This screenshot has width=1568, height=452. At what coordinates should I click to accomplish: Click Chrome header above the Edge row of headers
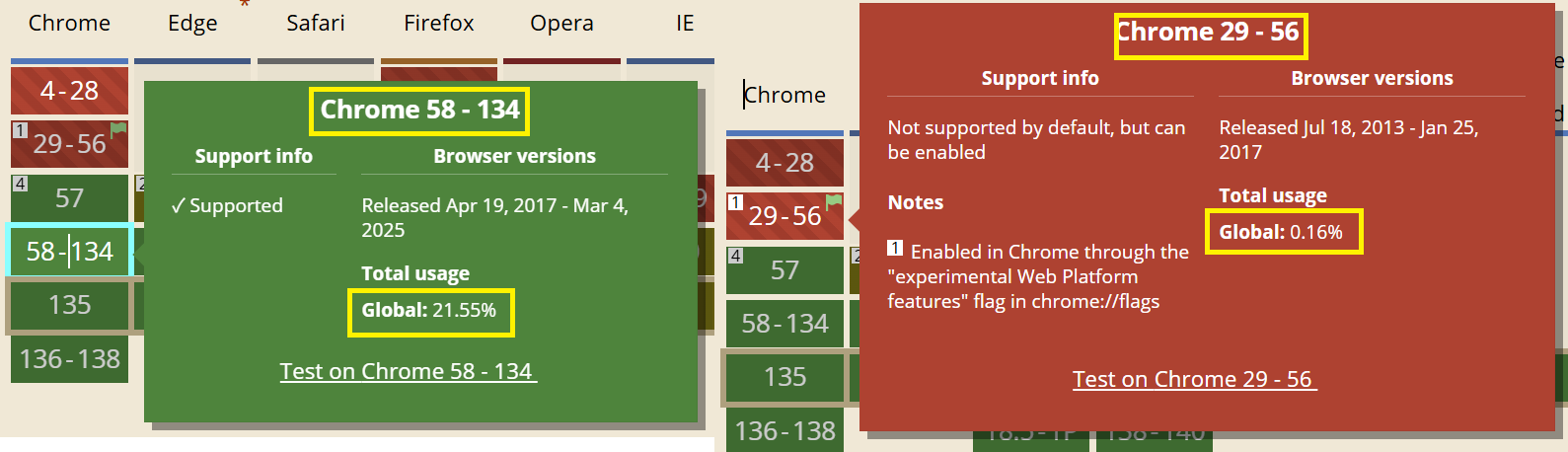tap(69, 23)
